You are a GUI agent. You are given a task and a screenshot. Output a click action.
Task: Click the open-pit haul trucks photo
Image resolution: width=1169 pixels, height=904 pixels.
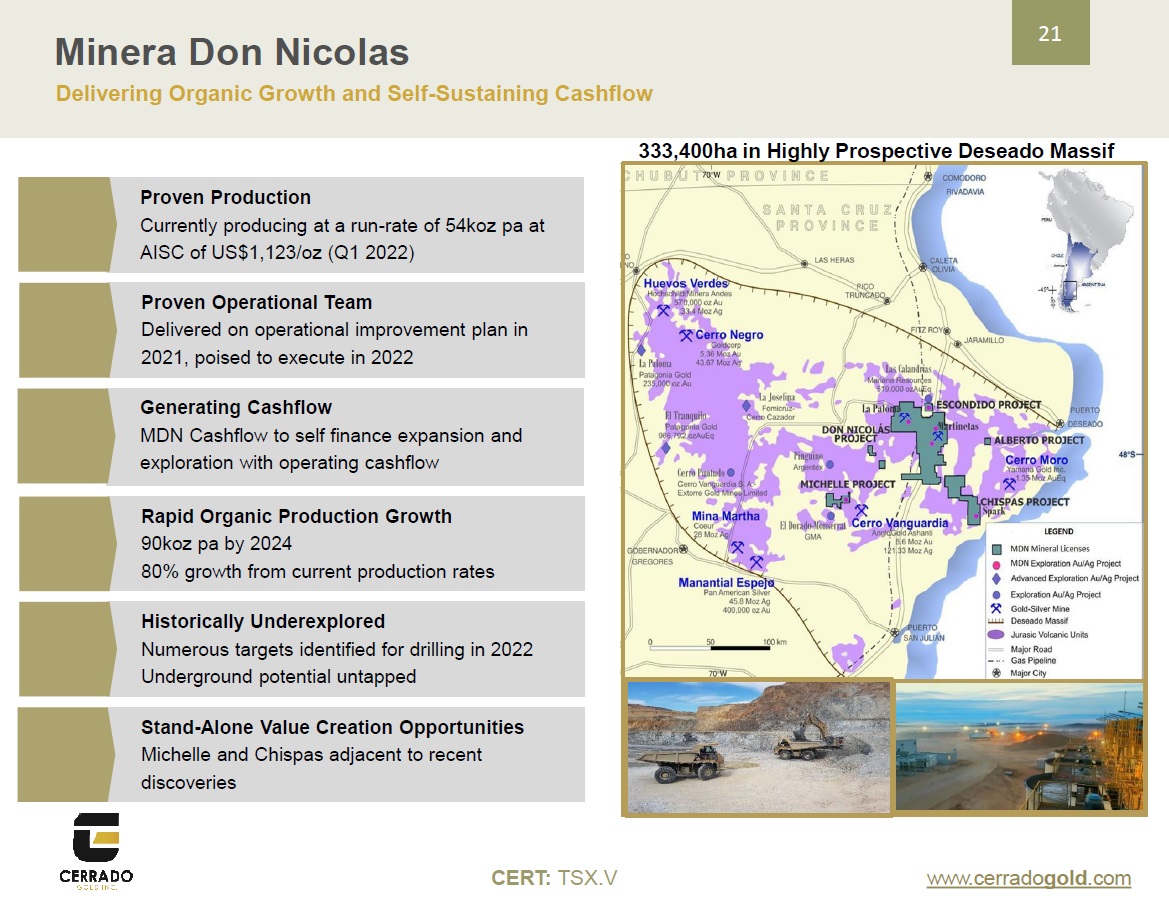759,747
